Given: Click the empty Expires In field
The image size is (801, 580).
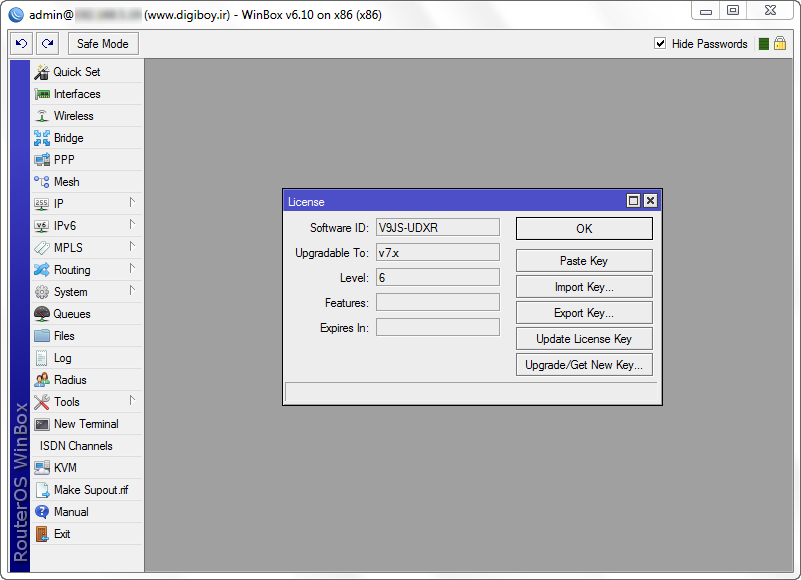Looking at the screenshot, I should tap(438, 328).
